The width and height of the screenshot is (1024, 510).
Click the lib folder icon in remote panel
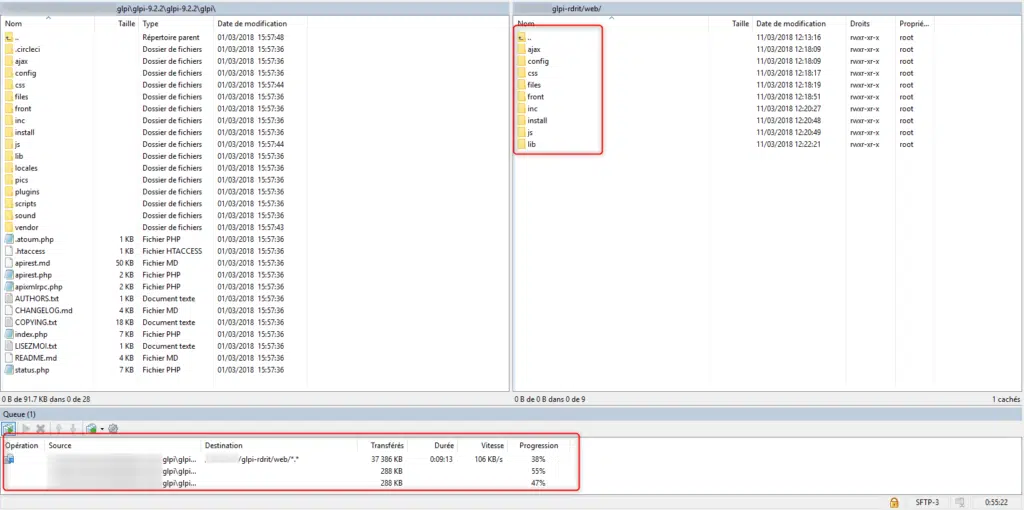521,144
